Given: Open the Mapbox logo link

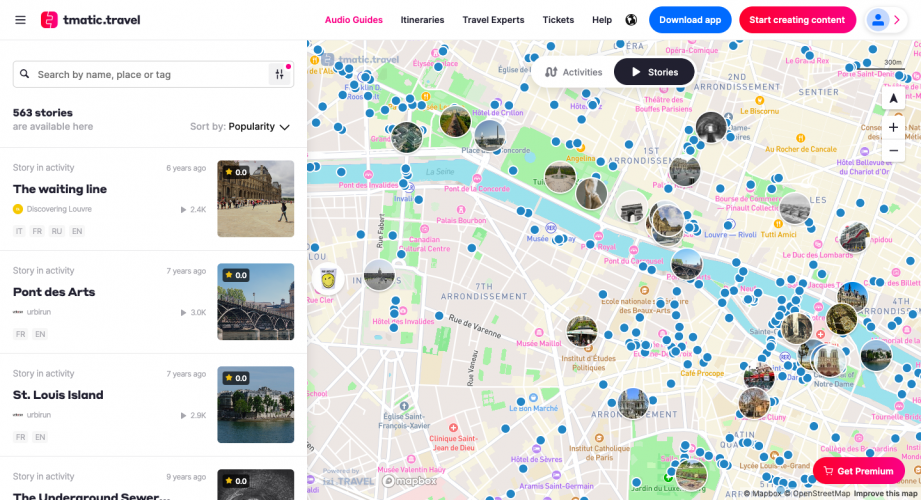Looking at the screenshot, I should coord(409,481).
